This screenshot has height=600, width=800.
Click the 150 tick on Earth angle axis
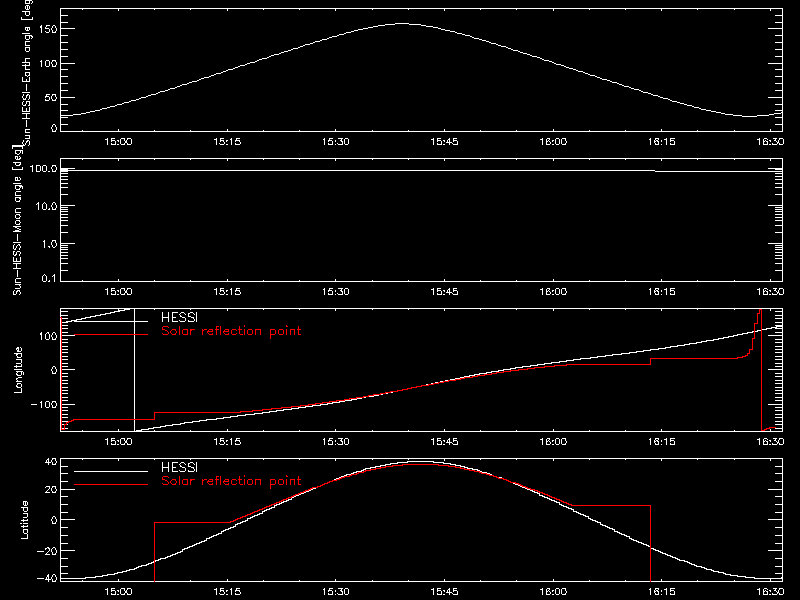click(x=49, y=30)
